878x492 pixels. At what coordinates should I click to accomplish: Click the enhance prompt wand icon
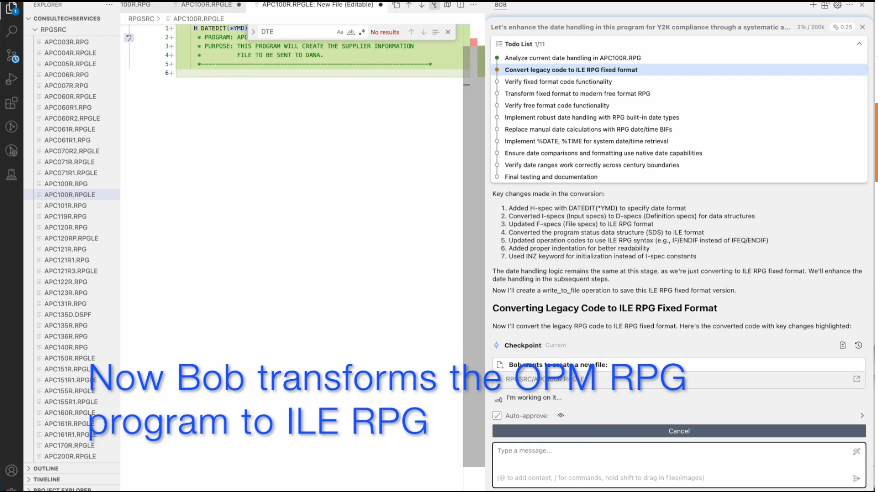(856, 451)
